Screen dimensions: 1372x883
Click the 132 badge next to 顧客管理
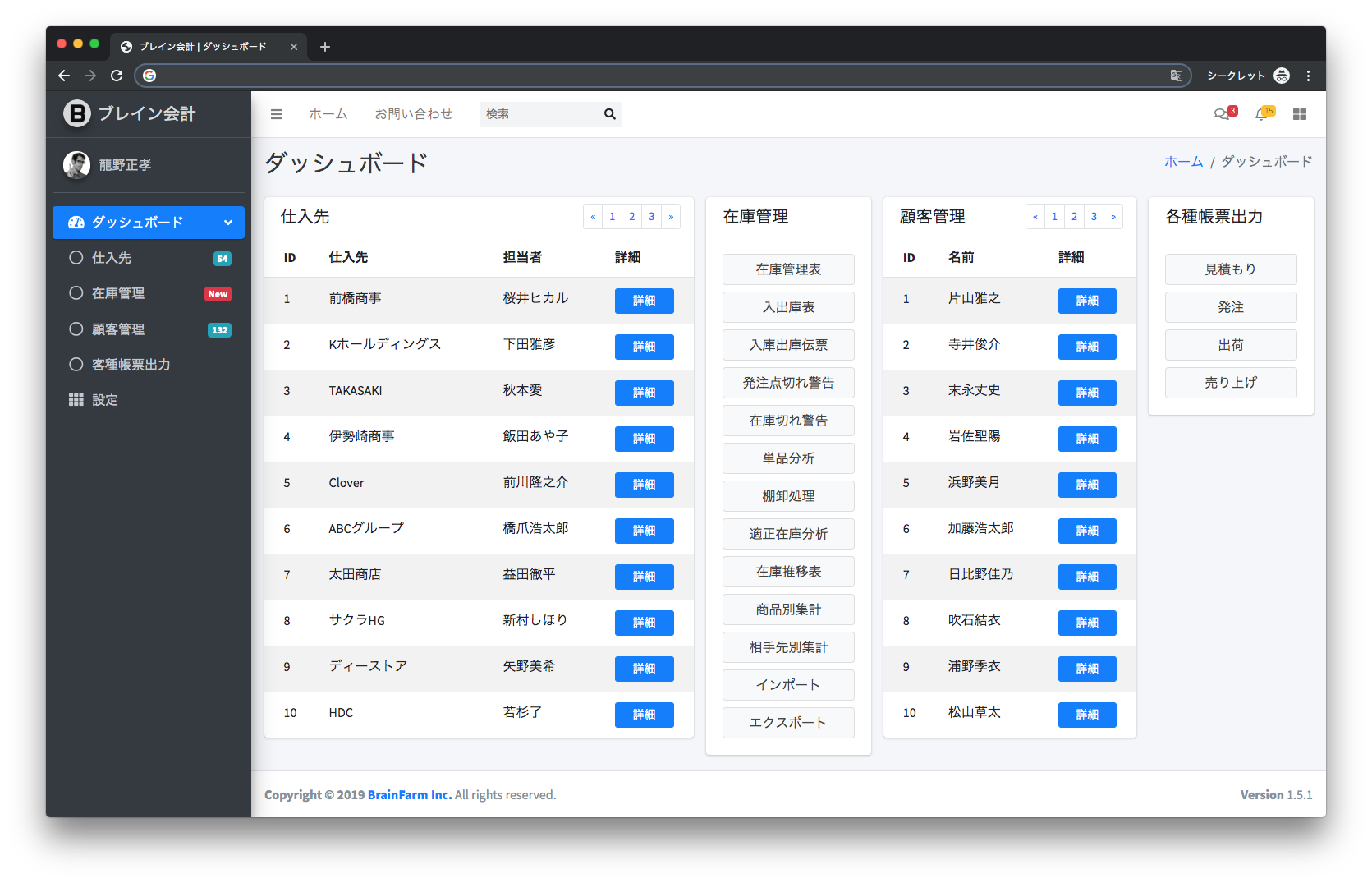[220, 330]
